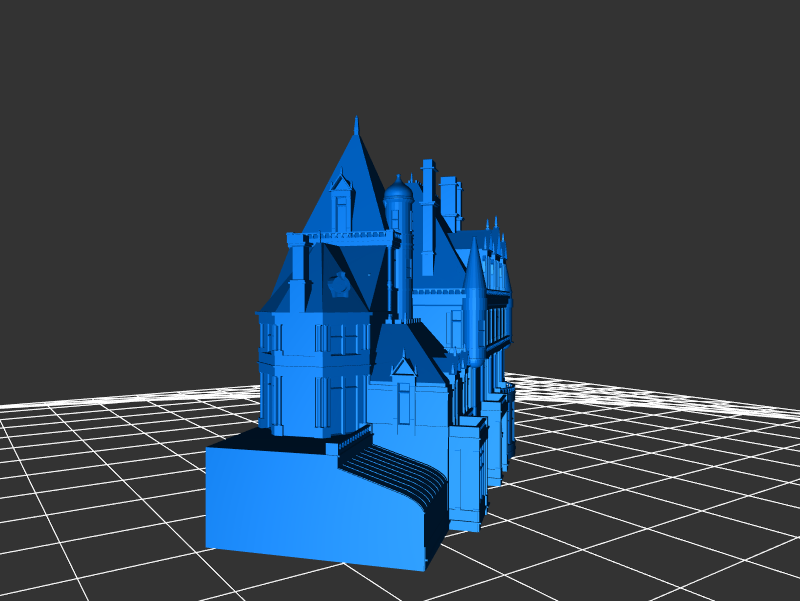Select the tall central chimney stack

(428, 215)
